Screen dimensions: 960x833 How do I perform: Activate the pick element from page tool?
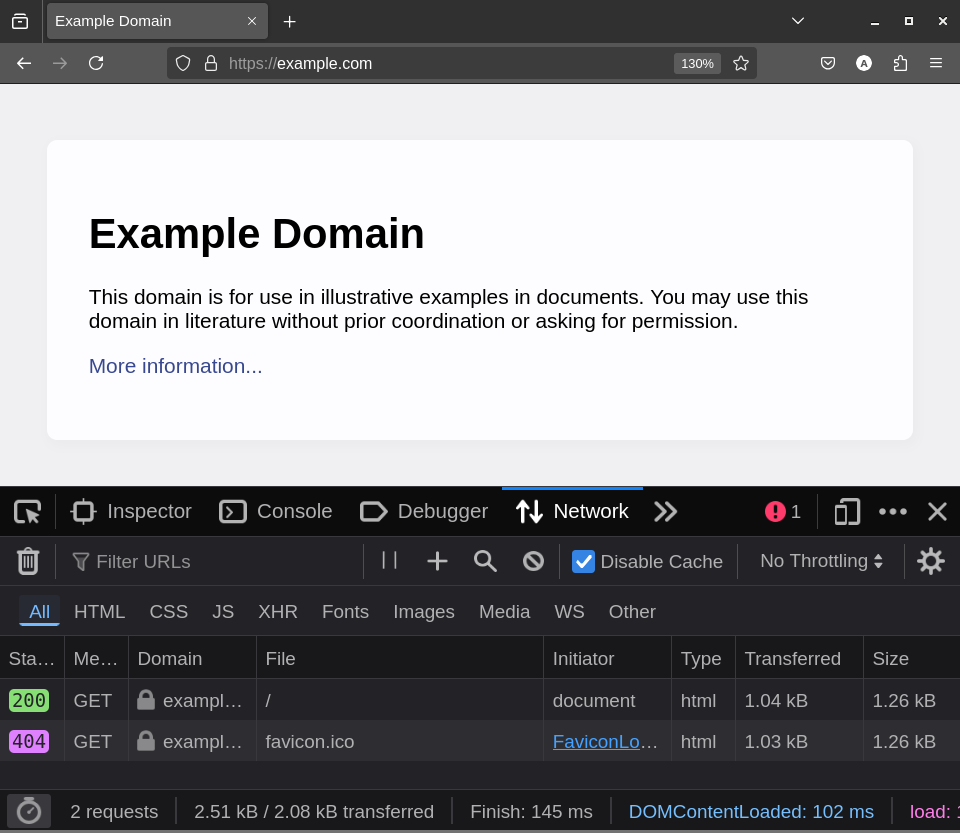[28, 512]
